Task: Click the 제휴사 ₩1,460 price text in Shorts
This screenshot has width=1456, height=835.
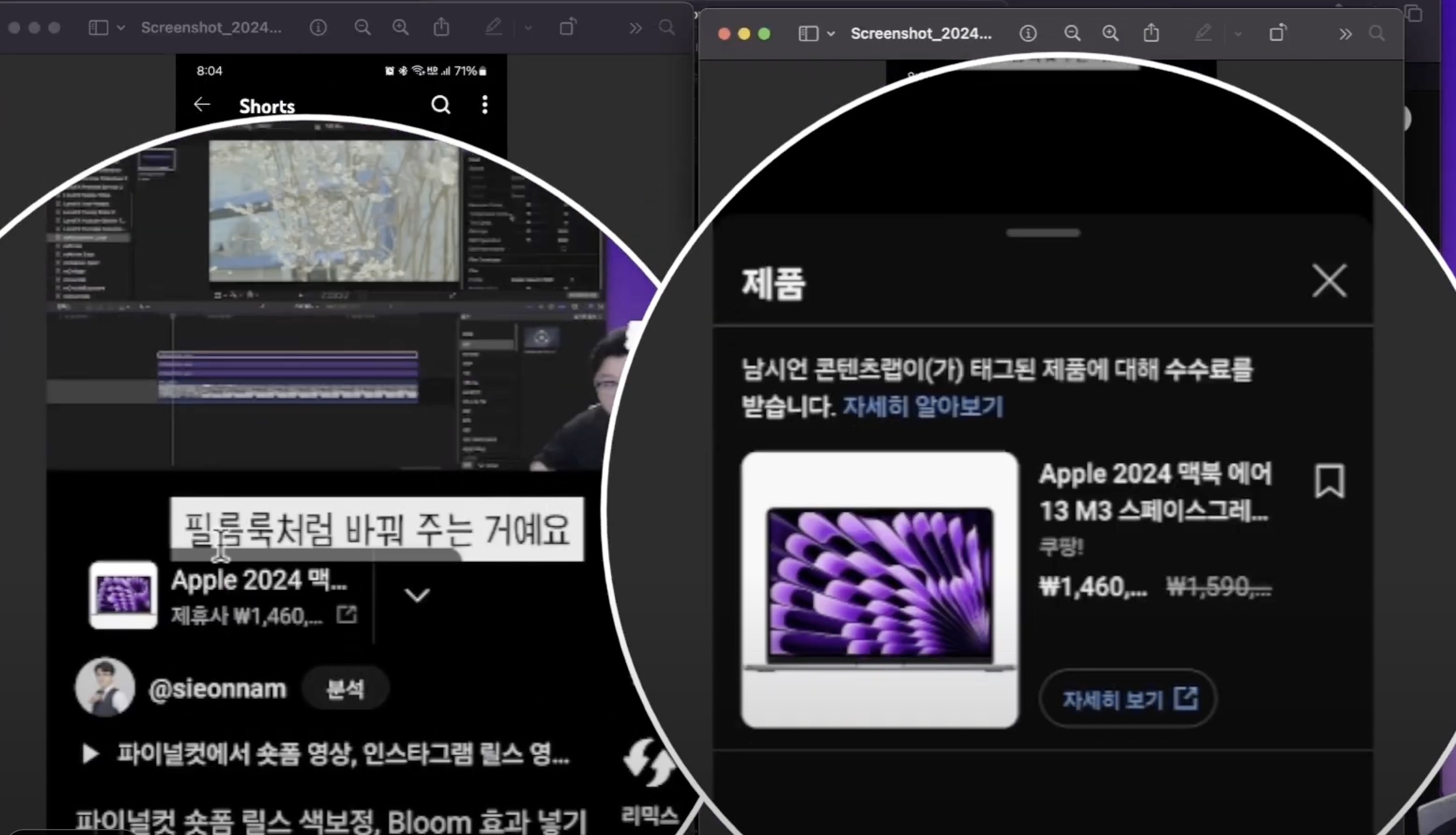Action: coord(247,615)
